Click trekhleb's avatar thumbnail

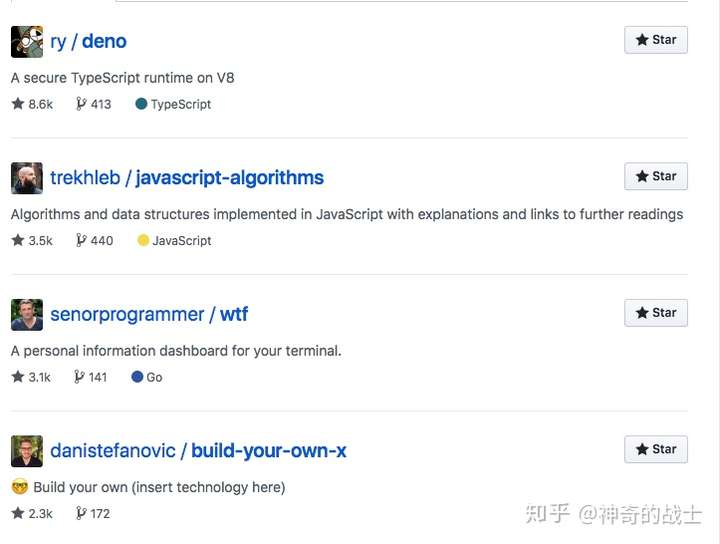click(x=27, y=178)
